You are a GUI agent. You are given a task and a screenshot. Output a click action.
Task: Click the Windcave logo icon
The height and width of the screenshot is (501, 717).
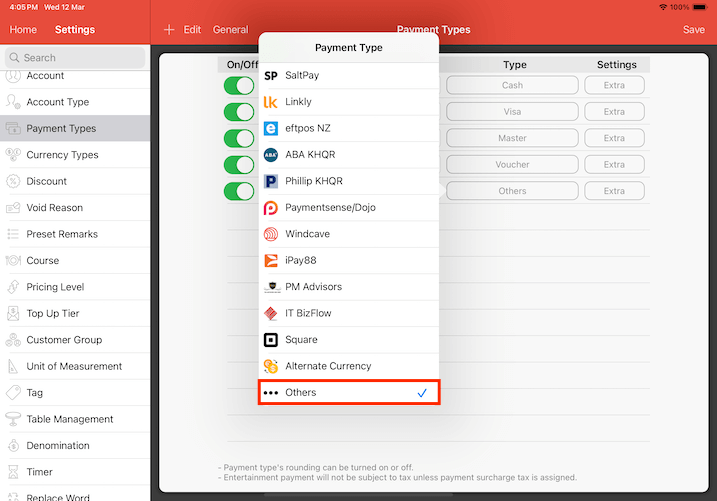pyautogui.click(x=270, y=234)
